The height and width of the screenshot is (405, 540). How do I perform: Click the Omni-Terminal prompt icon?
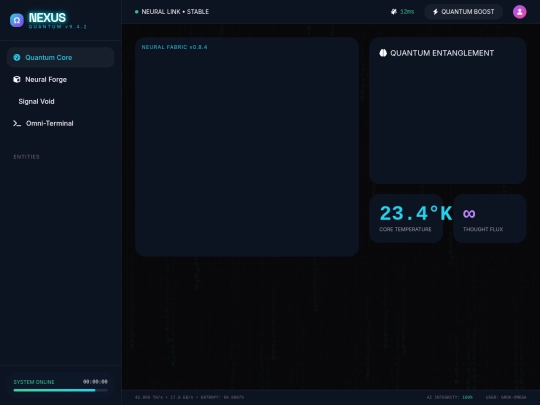click(17, 123)
